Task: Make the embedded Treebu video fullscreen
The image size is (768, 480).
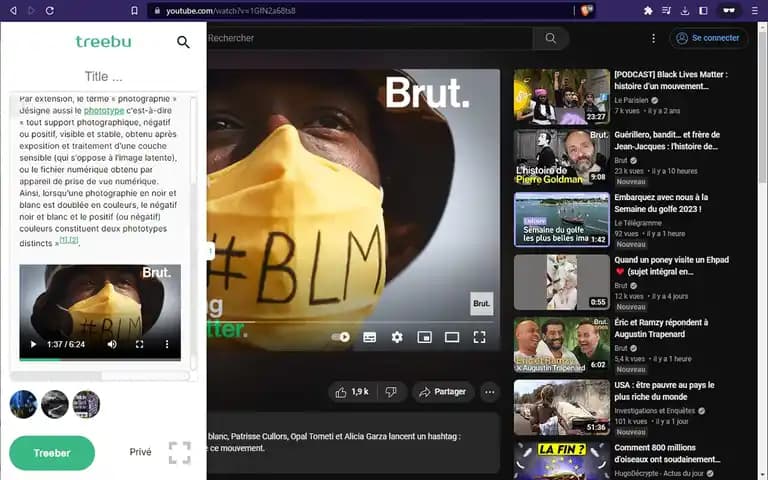Action: coord(140,344)
